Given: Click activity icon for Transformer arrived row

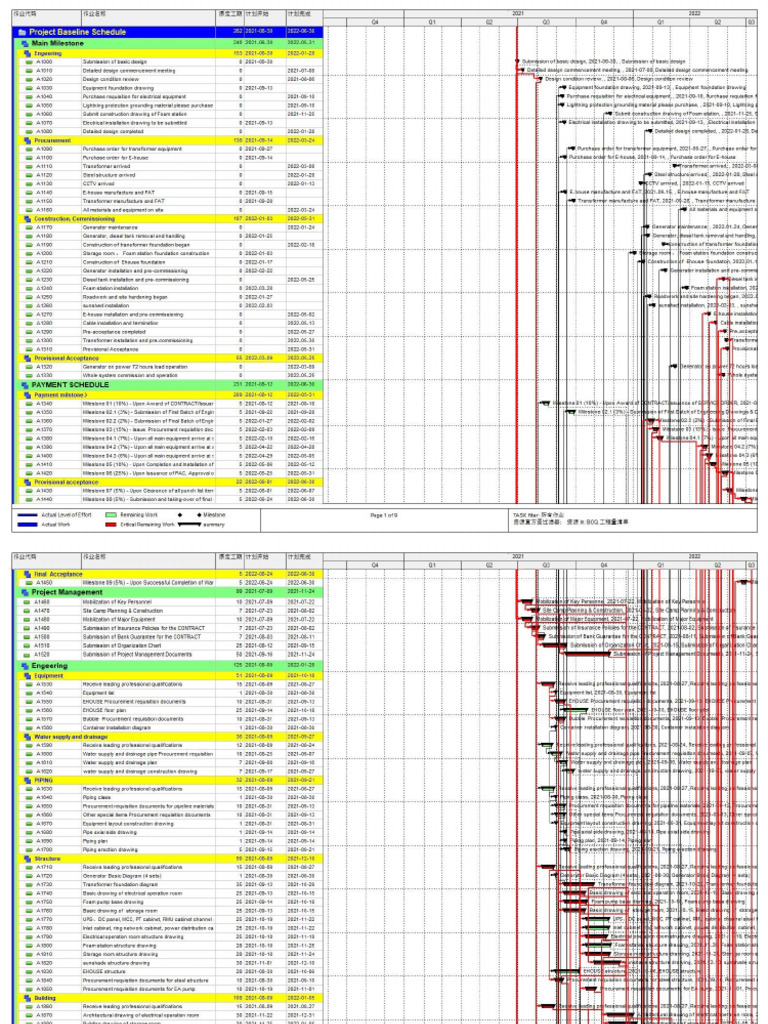Looking at the screenshot, I should 29,167.
